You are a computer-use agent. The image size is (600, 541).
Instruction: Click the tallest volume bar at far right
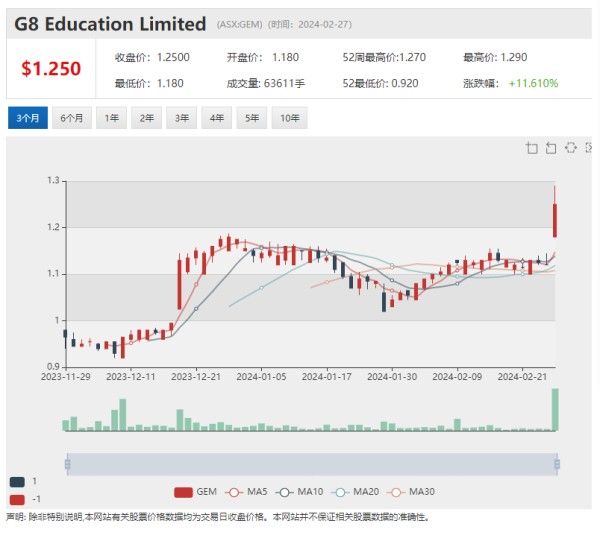555,410
